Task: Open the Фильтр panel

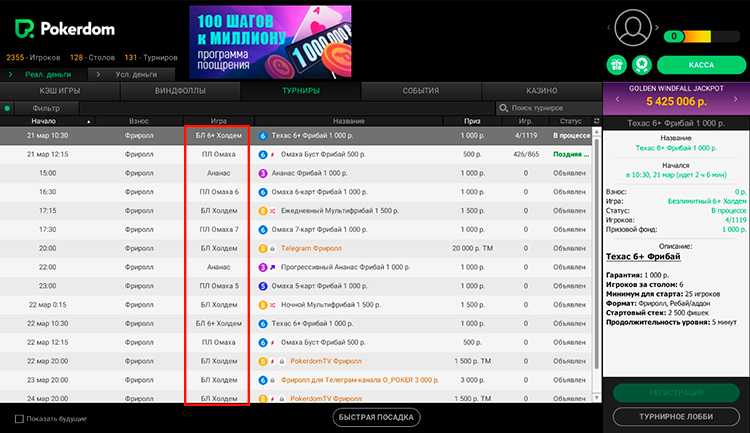Action: 46,109
